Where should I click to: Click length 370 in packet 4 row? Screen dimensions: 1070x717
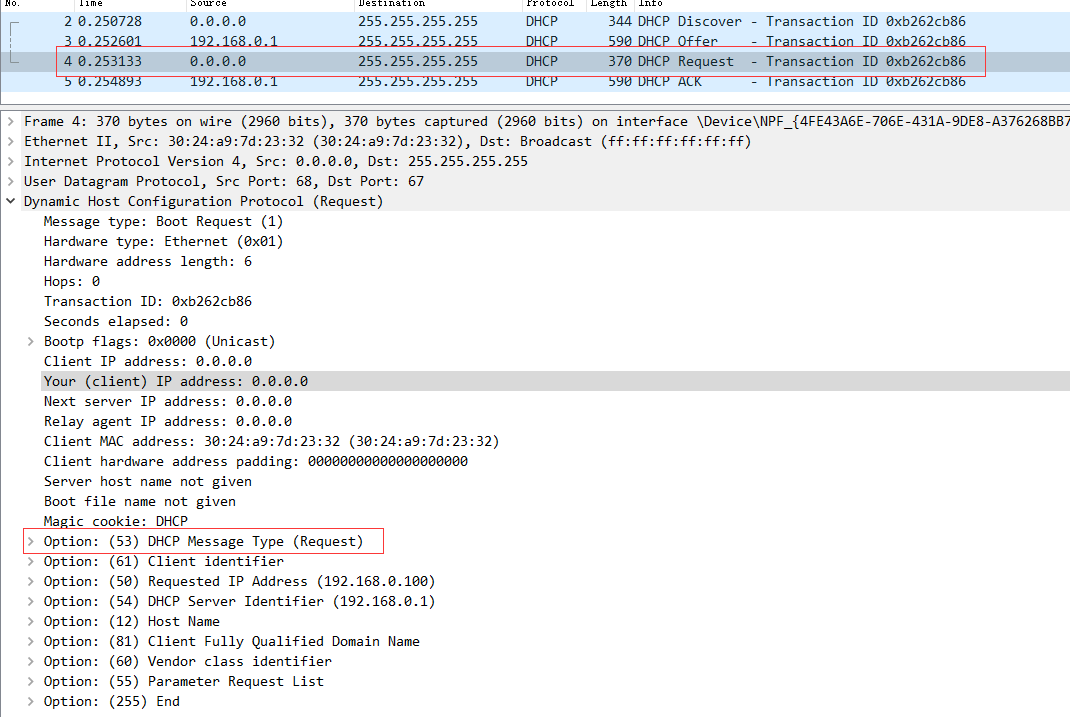pos(620,61)
